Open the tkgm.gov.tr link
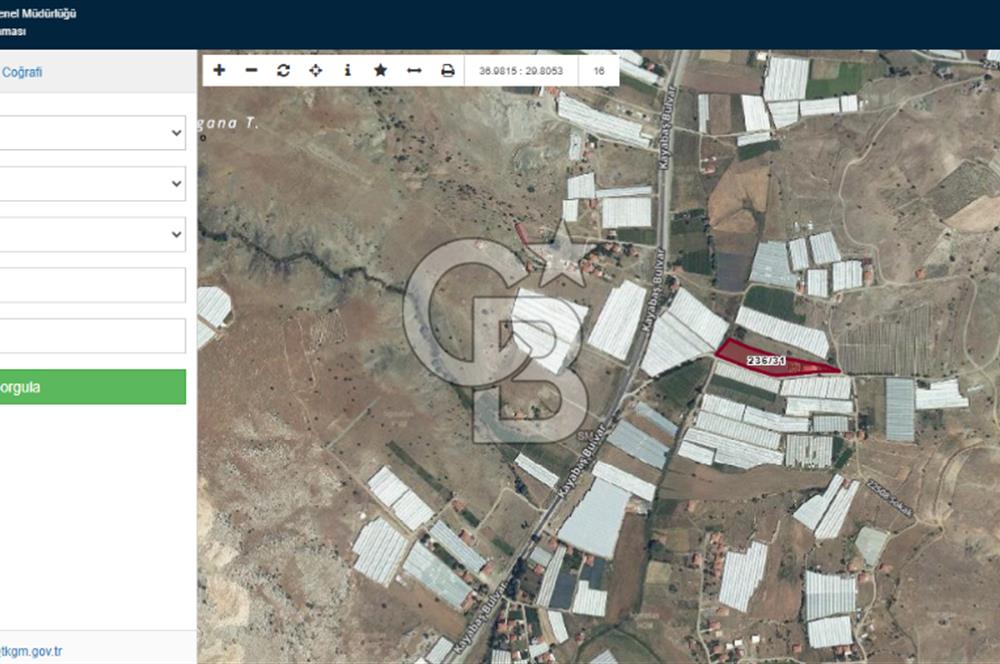This screenshot has width=1000, height=664. click(31, 651)
